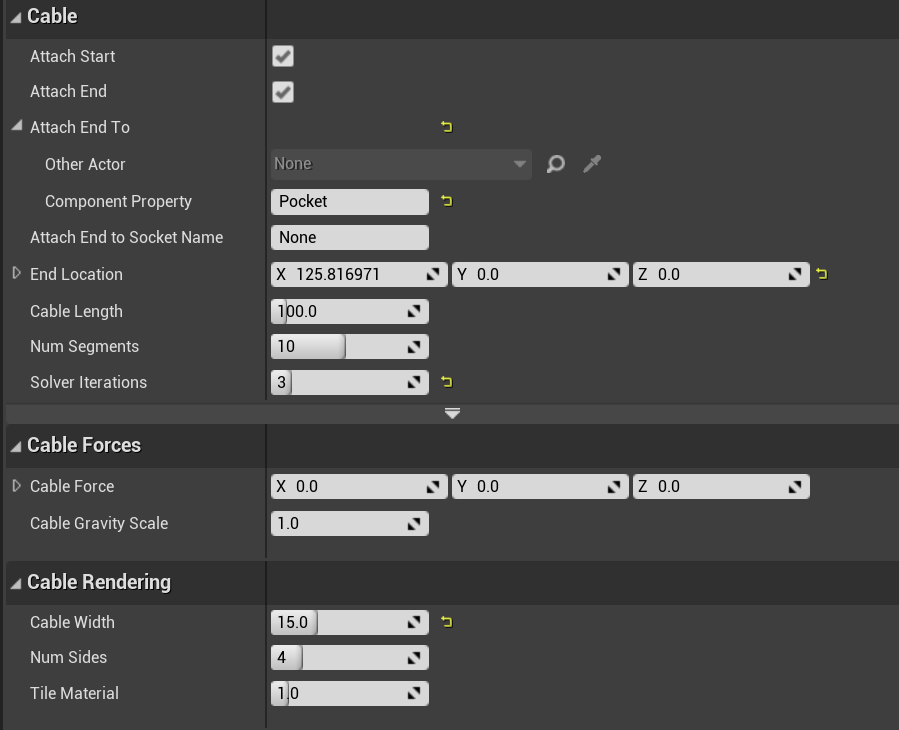899x730 pixels.
Task: Click spin arrow in Cable Force Y field
Action: (614, 487)
